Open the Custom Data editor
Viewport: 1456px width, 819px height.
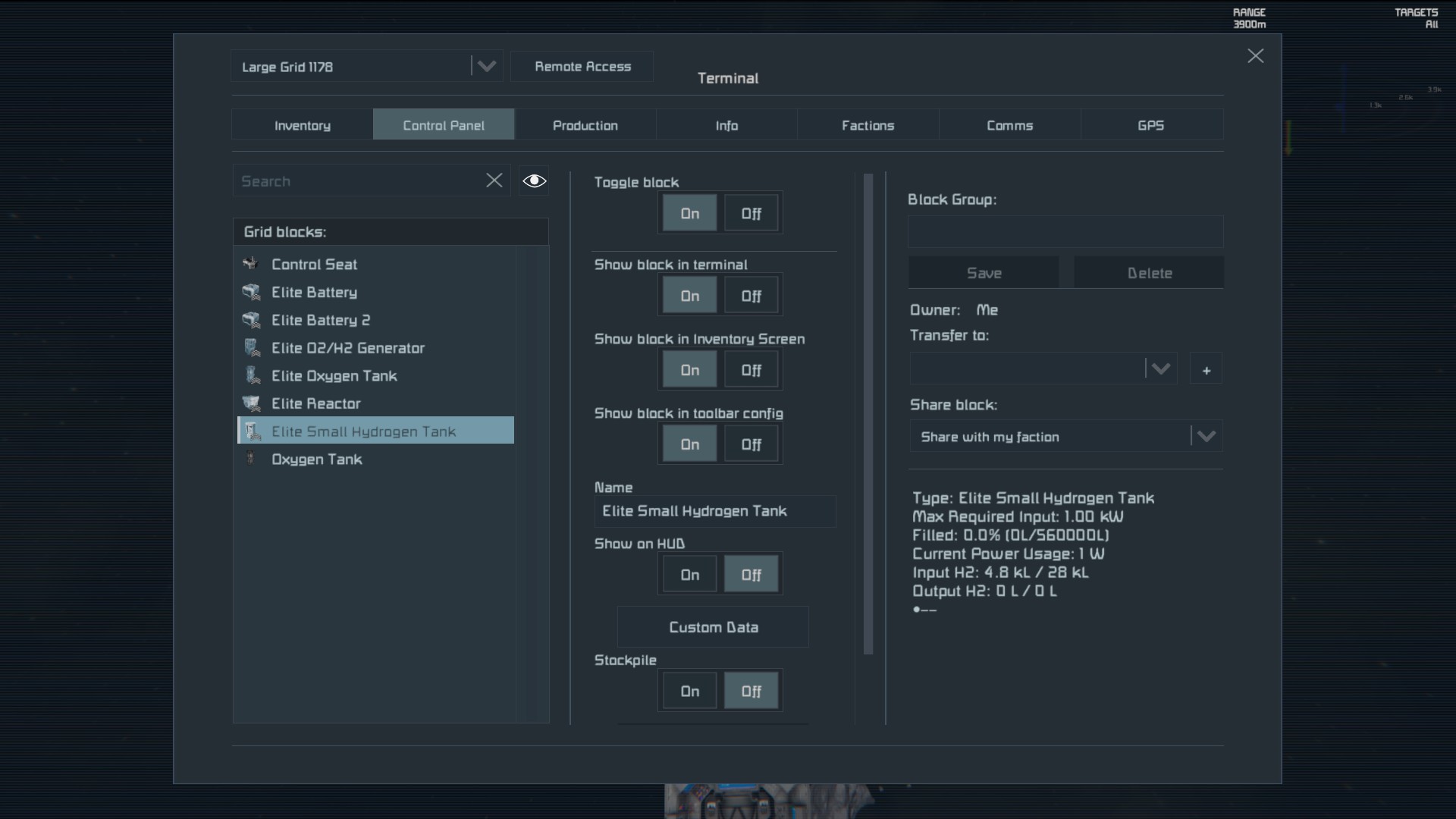[x=713, y=627]
